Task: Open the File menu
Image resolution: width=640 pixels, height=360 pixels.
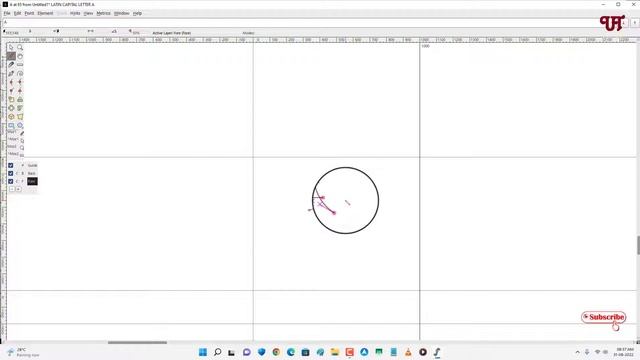Action: (x=7, y=13)
